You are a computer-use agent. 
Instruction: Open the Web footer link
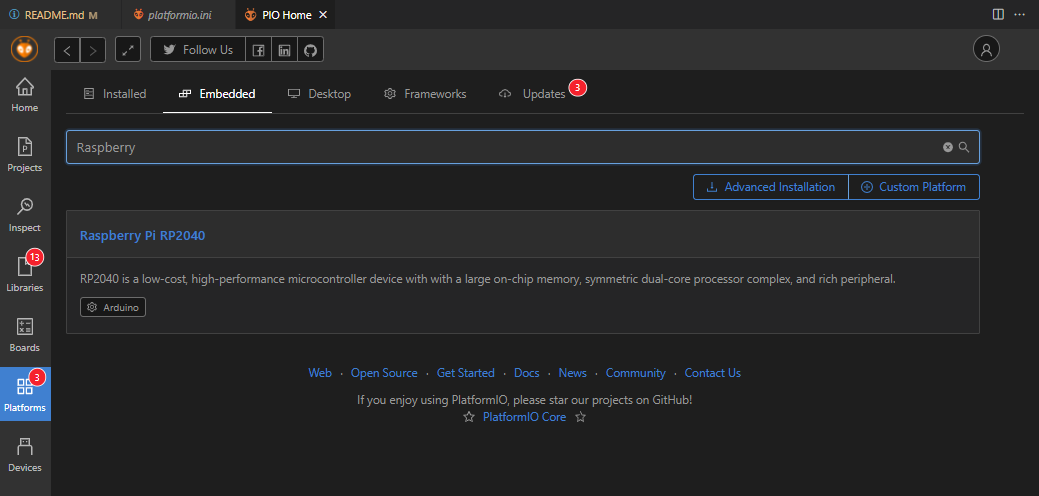pyautogui.click(x=320, y=373)
